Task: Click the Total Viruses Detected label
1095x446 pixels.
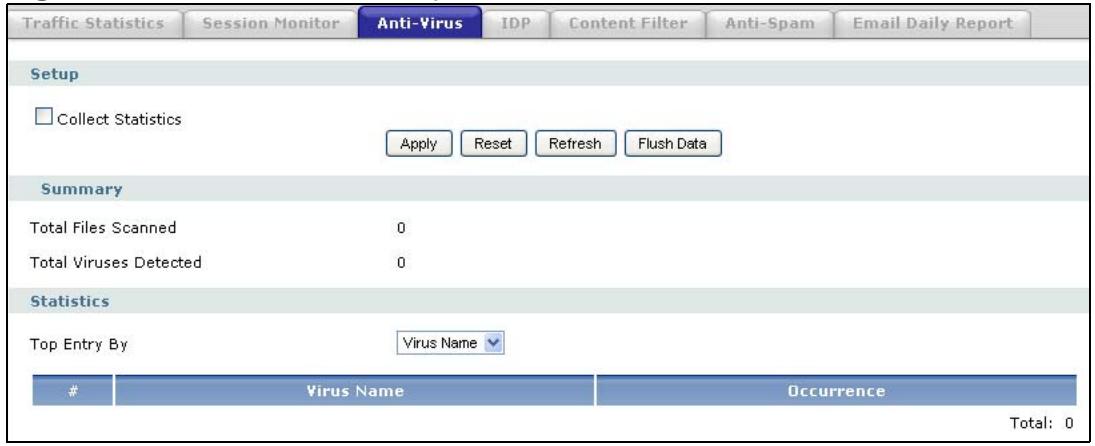Action: pos(116,263)
